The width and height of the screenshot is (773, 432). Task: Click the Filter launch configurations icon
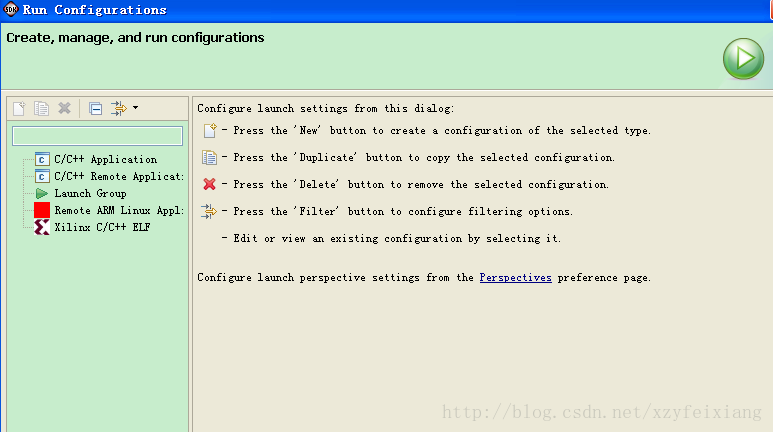pyautogui.click(x=119, y=108)
